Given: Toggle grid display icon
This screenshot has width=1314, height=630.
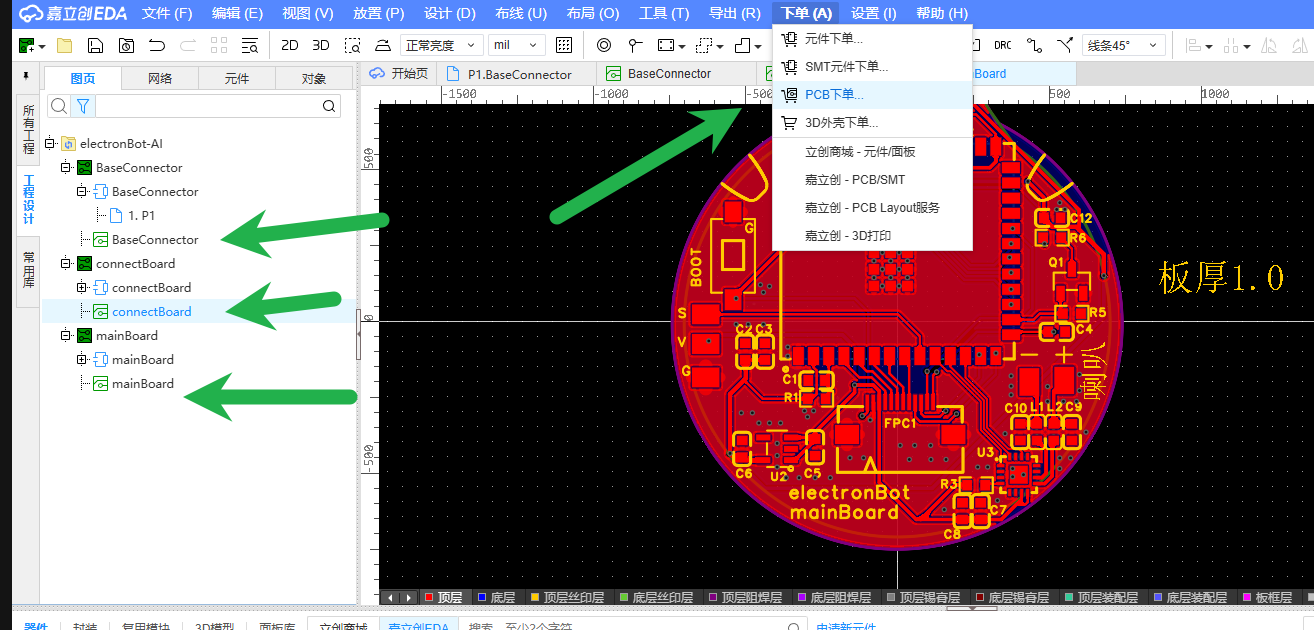Looking at the screenshot, I should pos(564,45).
